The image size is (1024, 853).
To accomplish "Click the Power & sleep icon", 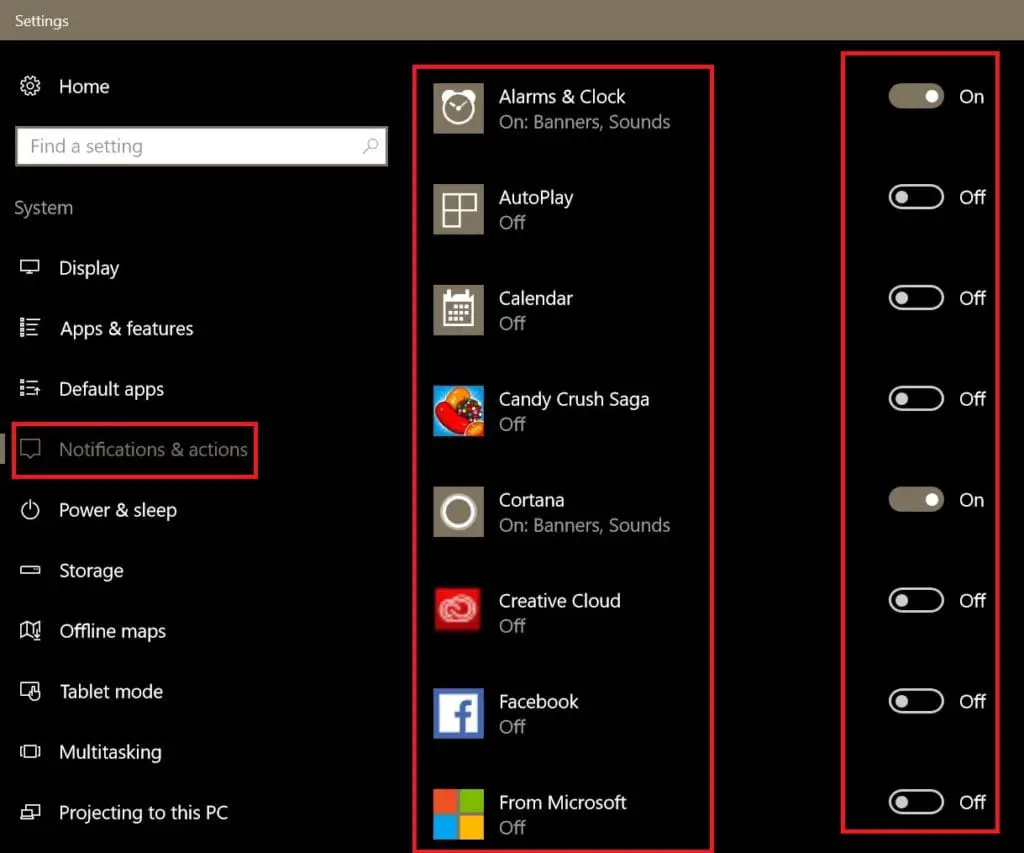I will tap(30, 509).
